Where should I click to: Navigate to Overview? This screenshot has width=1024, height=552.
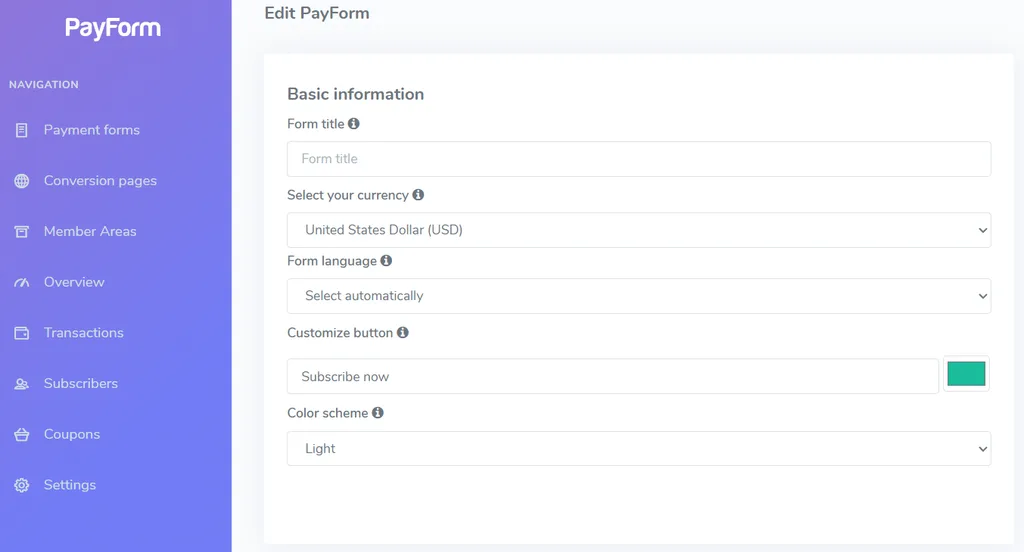74,282
